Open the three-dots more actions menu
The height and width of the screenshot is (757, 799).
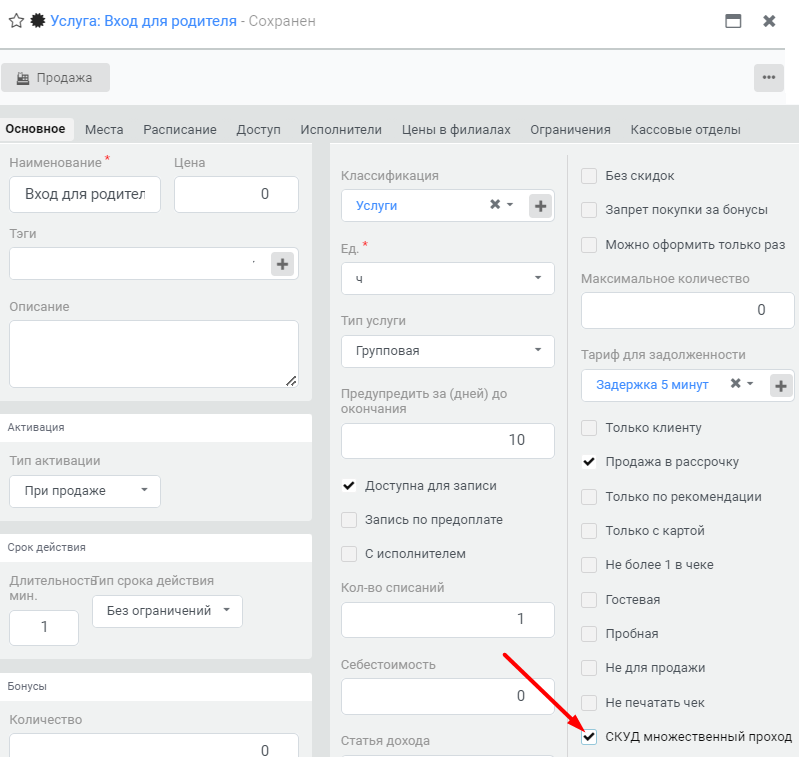pyautogui.click(x=768, y=77)
